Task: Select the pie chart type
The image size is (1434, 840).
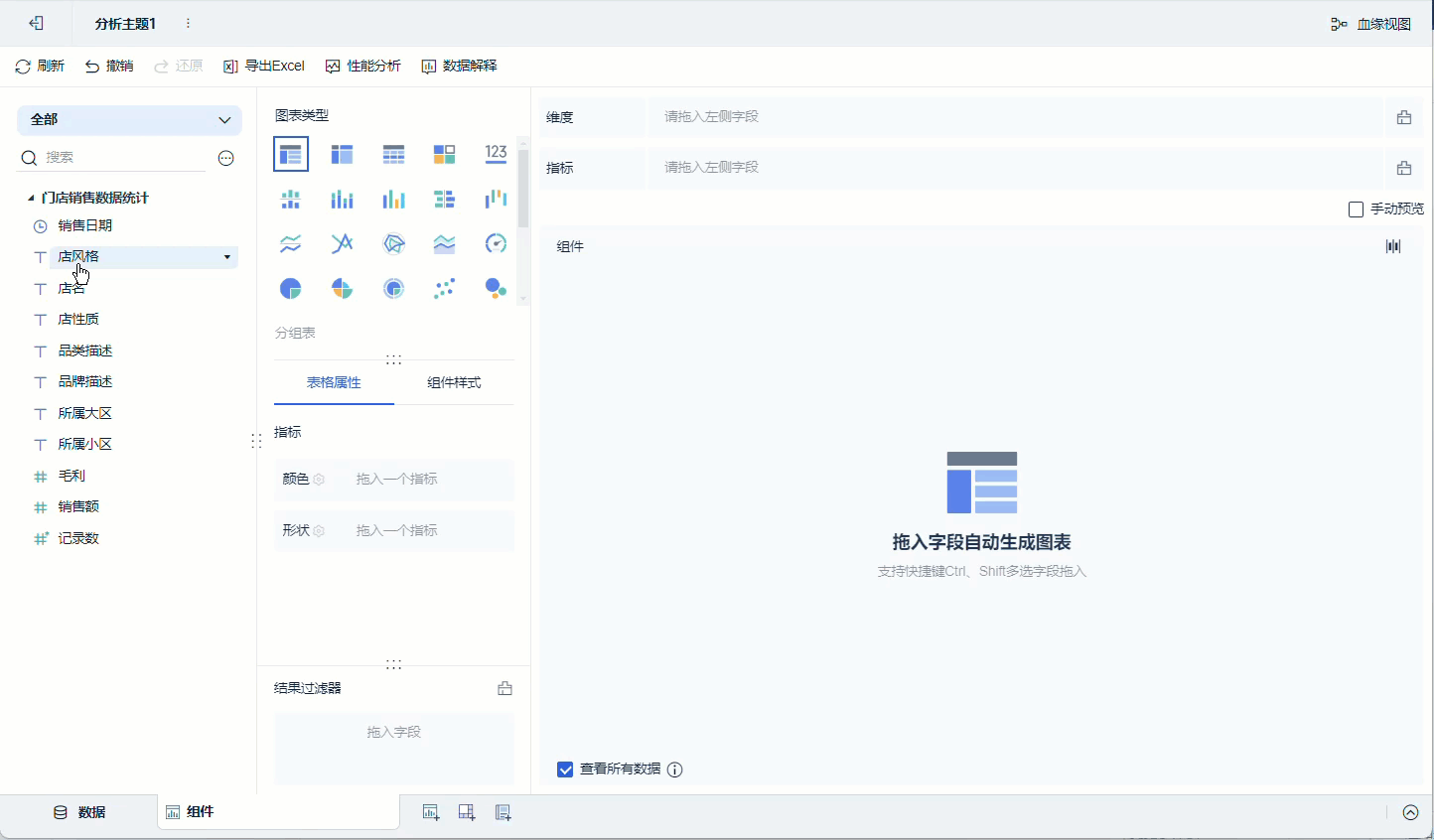Action: click(291, 288)
